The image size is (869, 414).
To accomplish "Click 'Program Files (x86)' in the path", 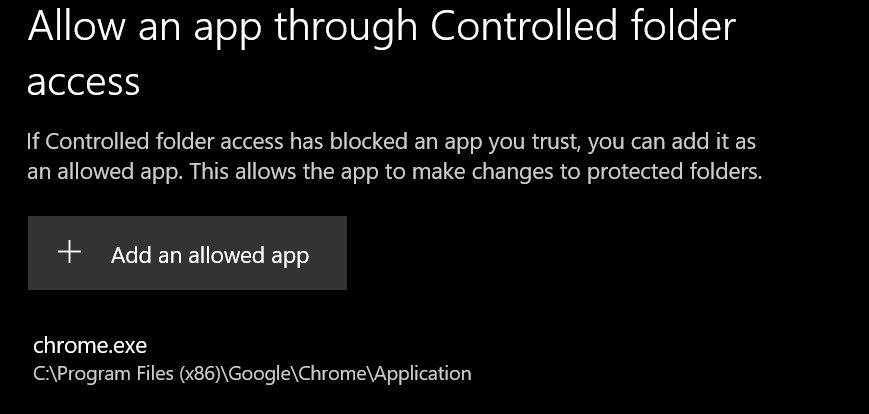I will (x=133, y=374).
